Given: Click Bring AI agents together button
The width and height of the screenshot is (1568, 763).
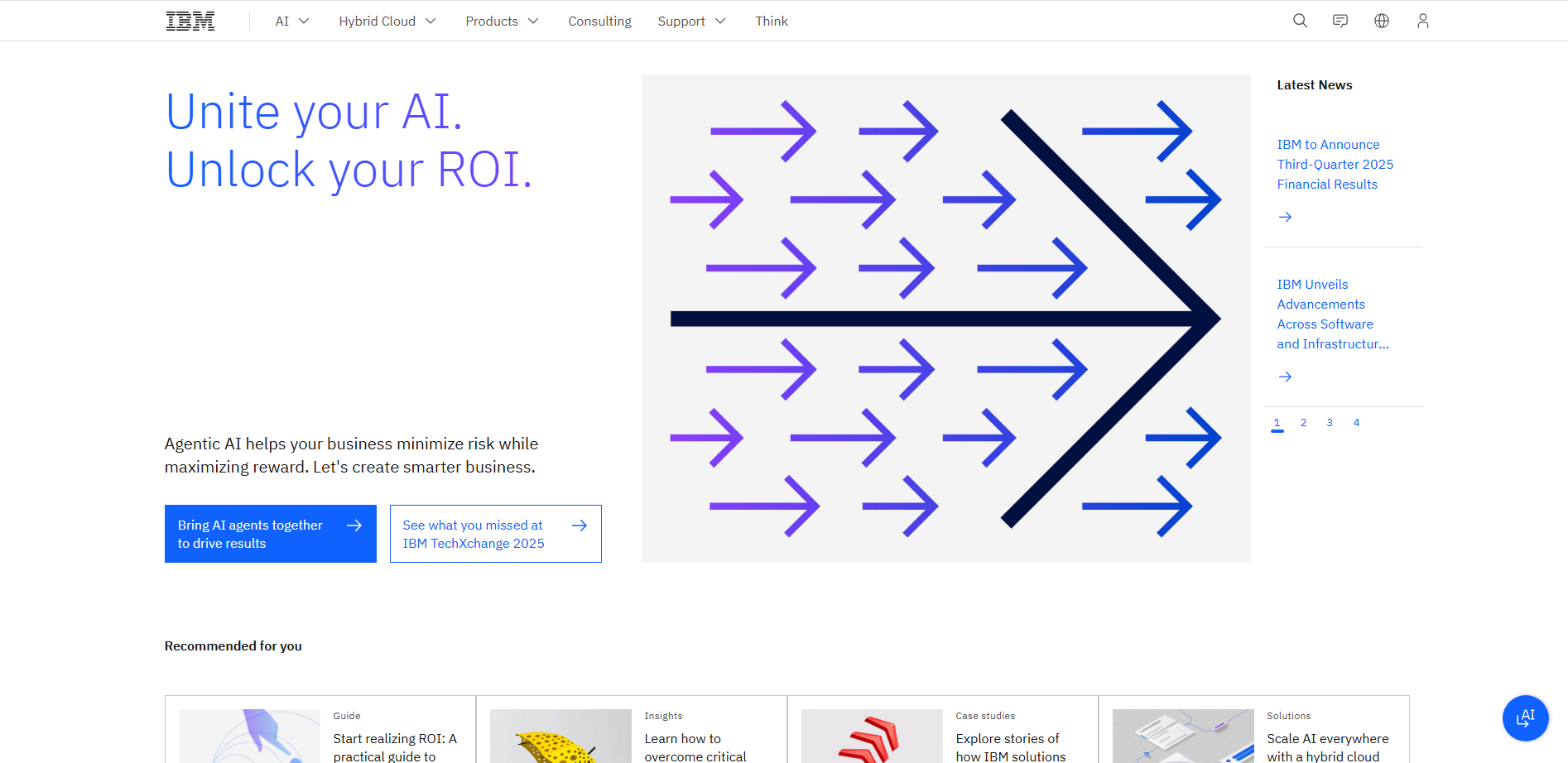Looking at the screenshot, I should 270,534.
